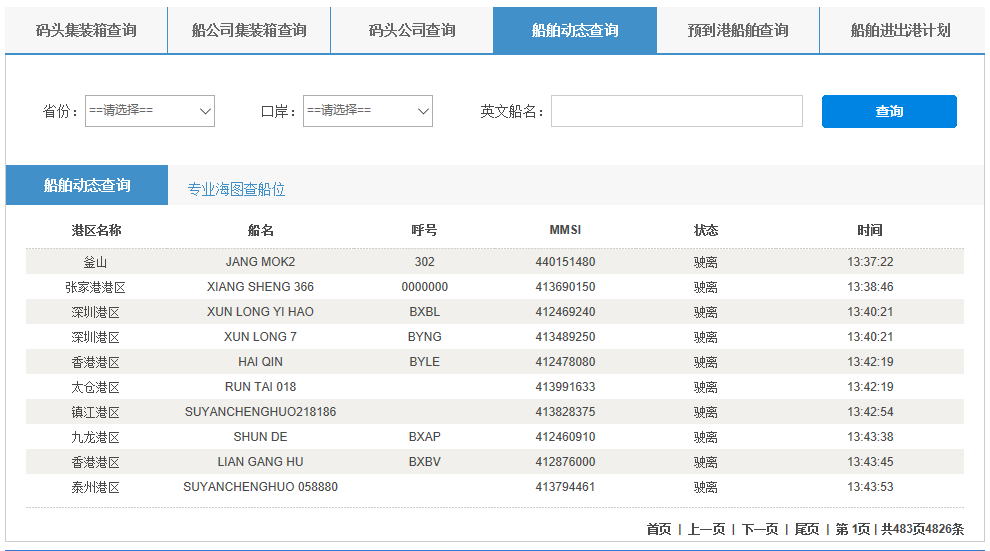Open the 专业海图查船位 link
Viewport: 990px width, 551px height.
pos(236,189)
